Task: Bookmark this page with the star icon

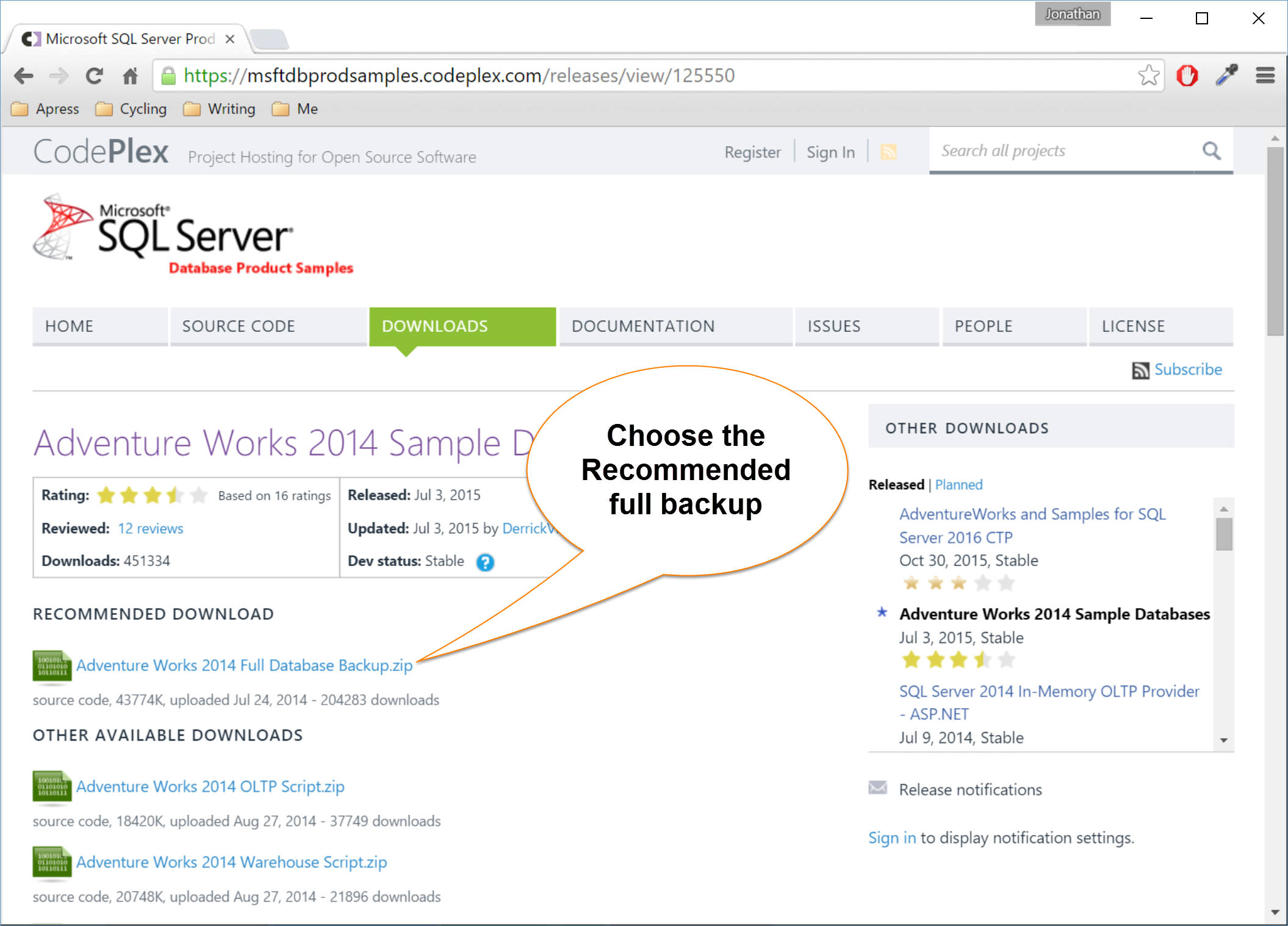Action: click(x=1148, y=76)
